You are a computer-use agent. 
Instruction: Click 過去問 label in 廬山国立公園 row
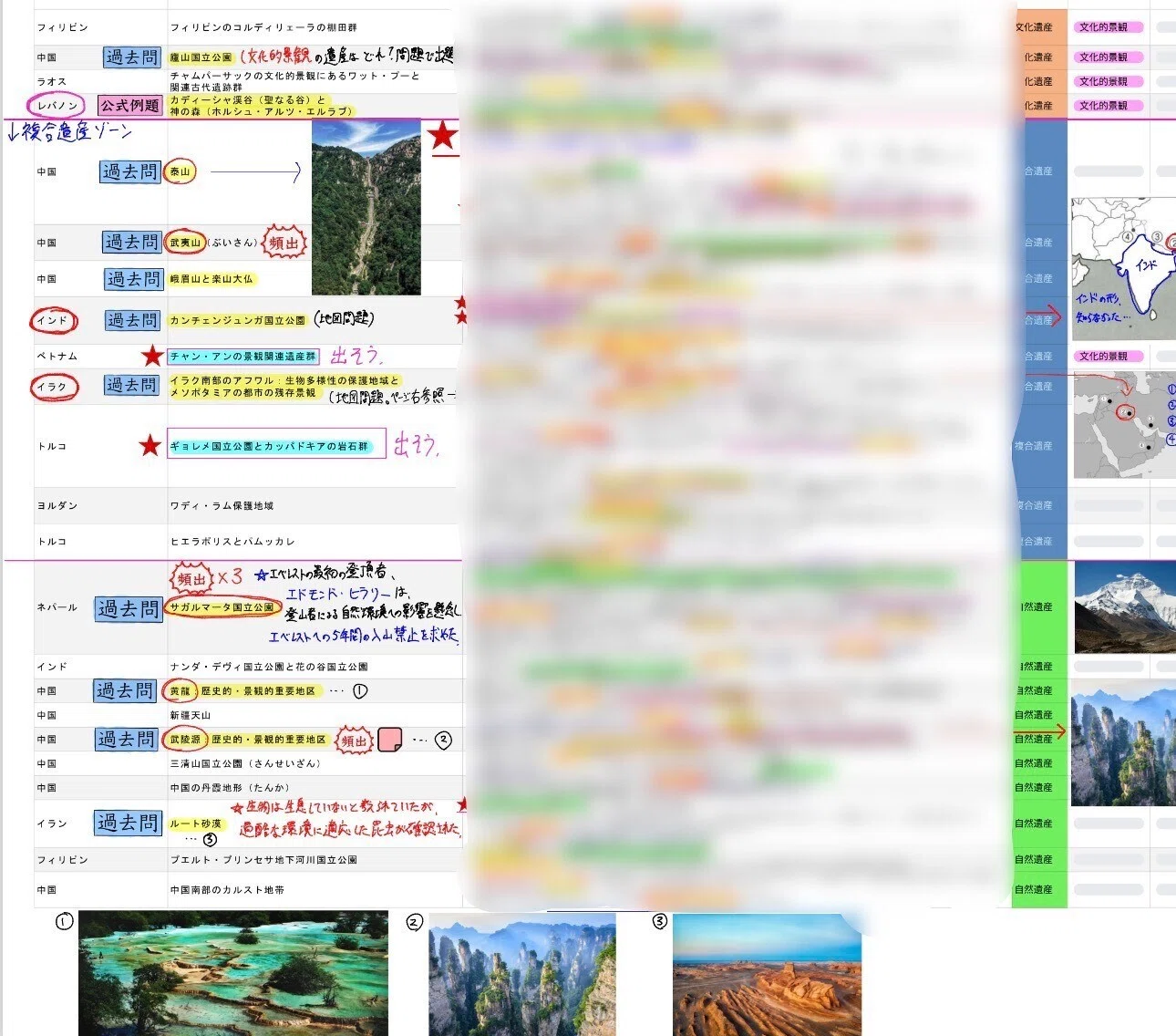pos(132,57)
